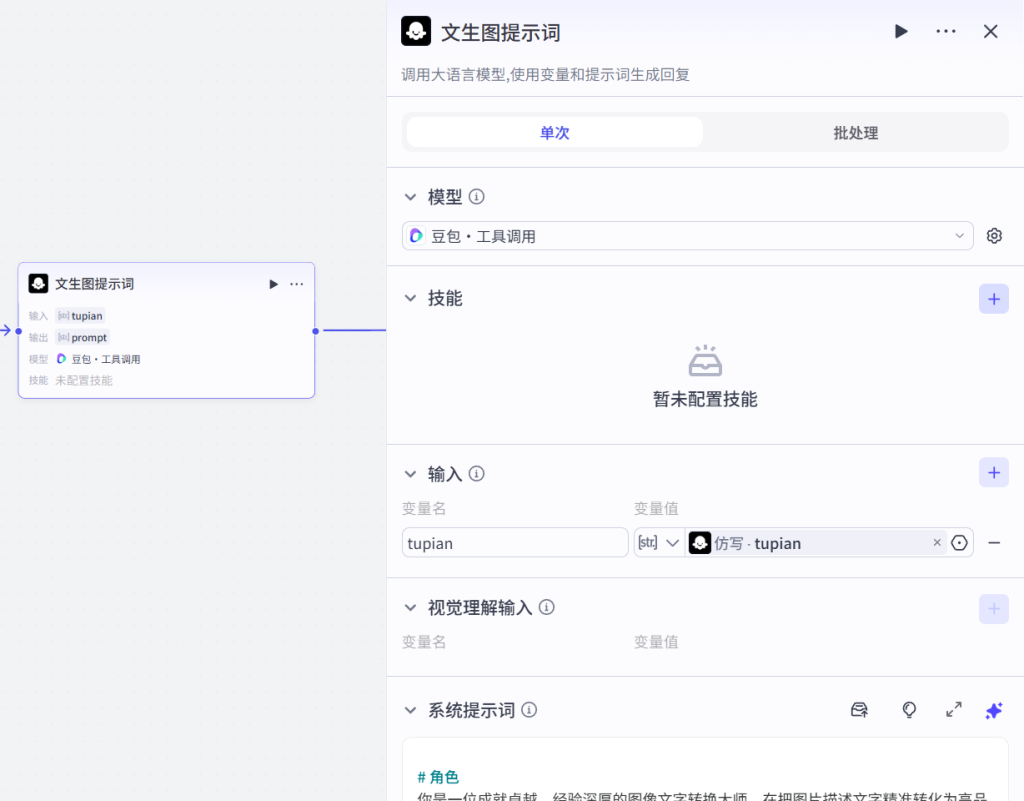1024x801 pixels.
Task: Expand the system prompt editor to fullscreen
Action: (x=954, y=710)
